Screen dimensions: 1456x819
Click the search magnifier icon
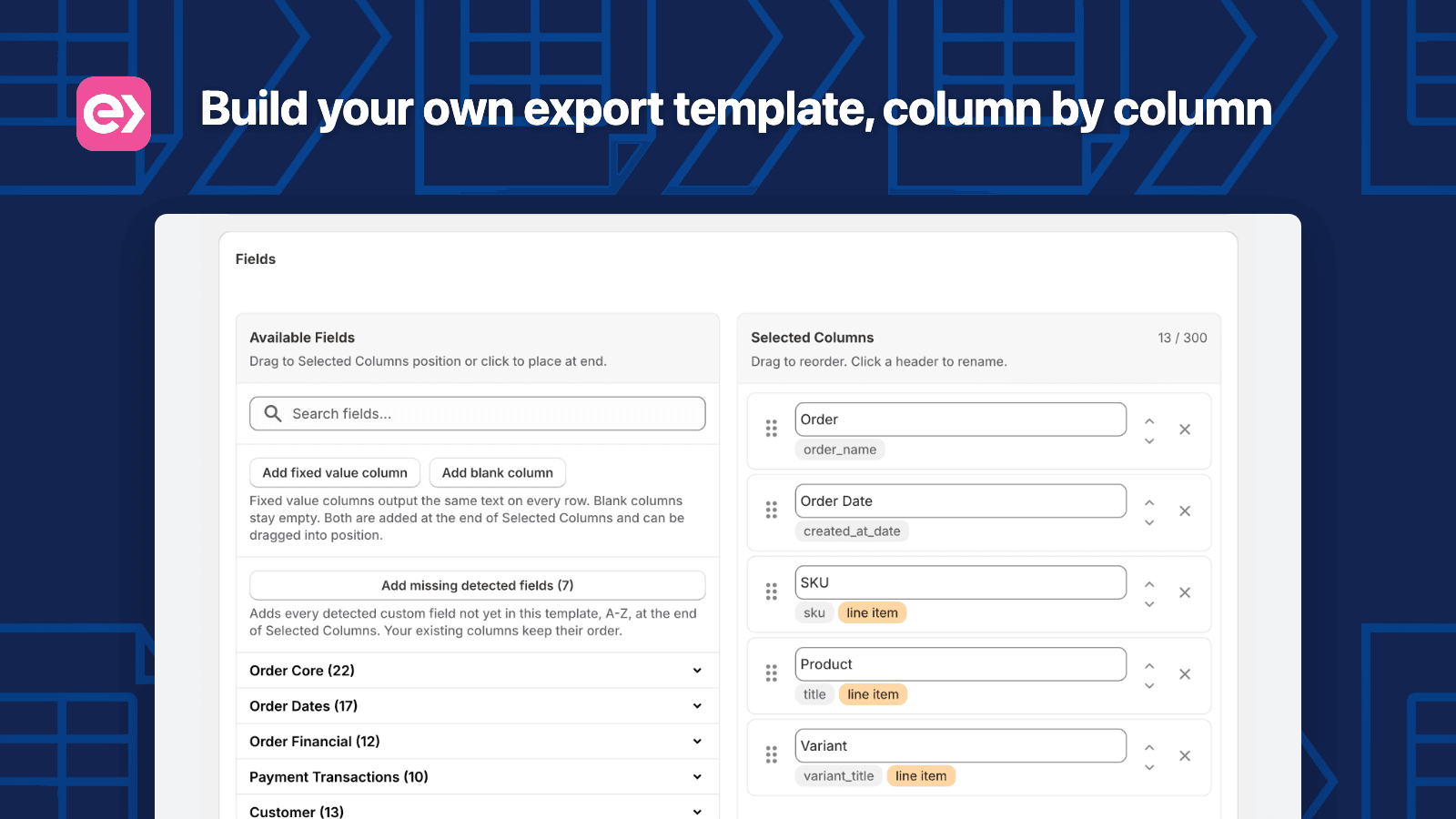point(272,413)
